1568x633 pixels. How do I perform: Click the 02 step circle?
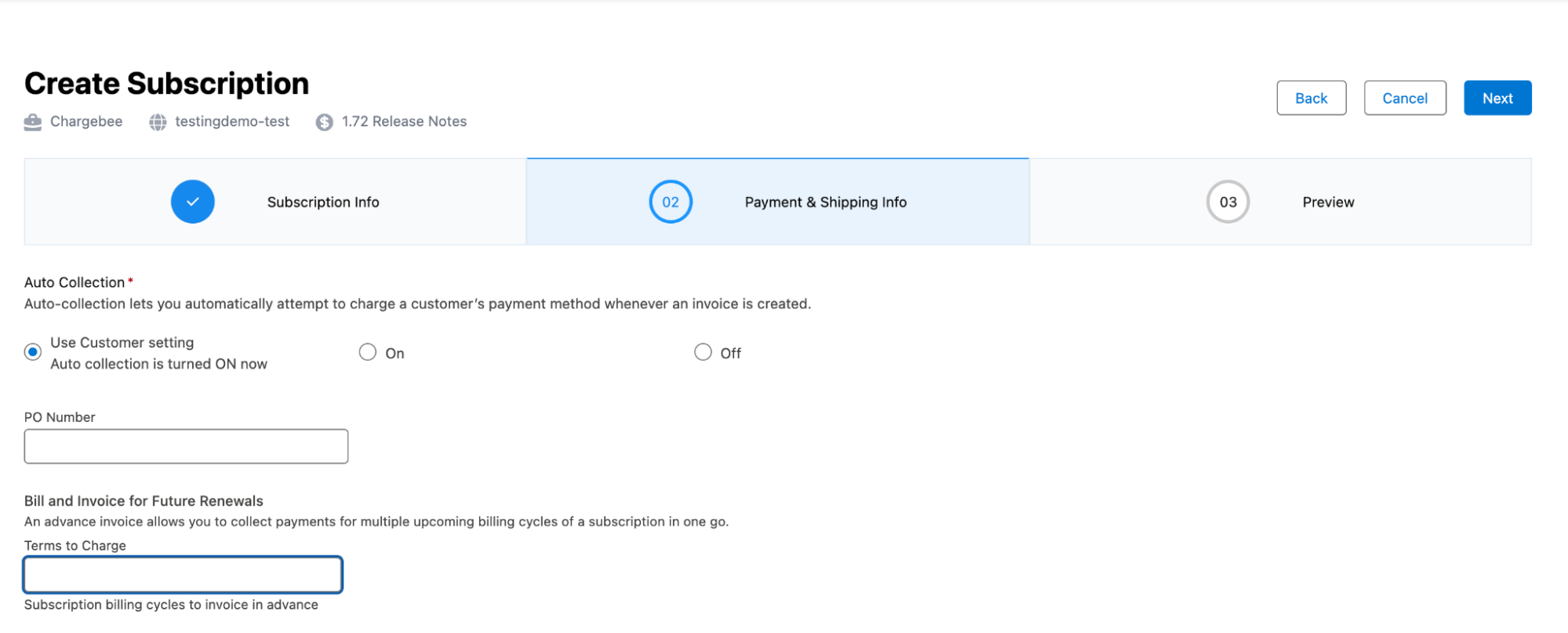670,202
